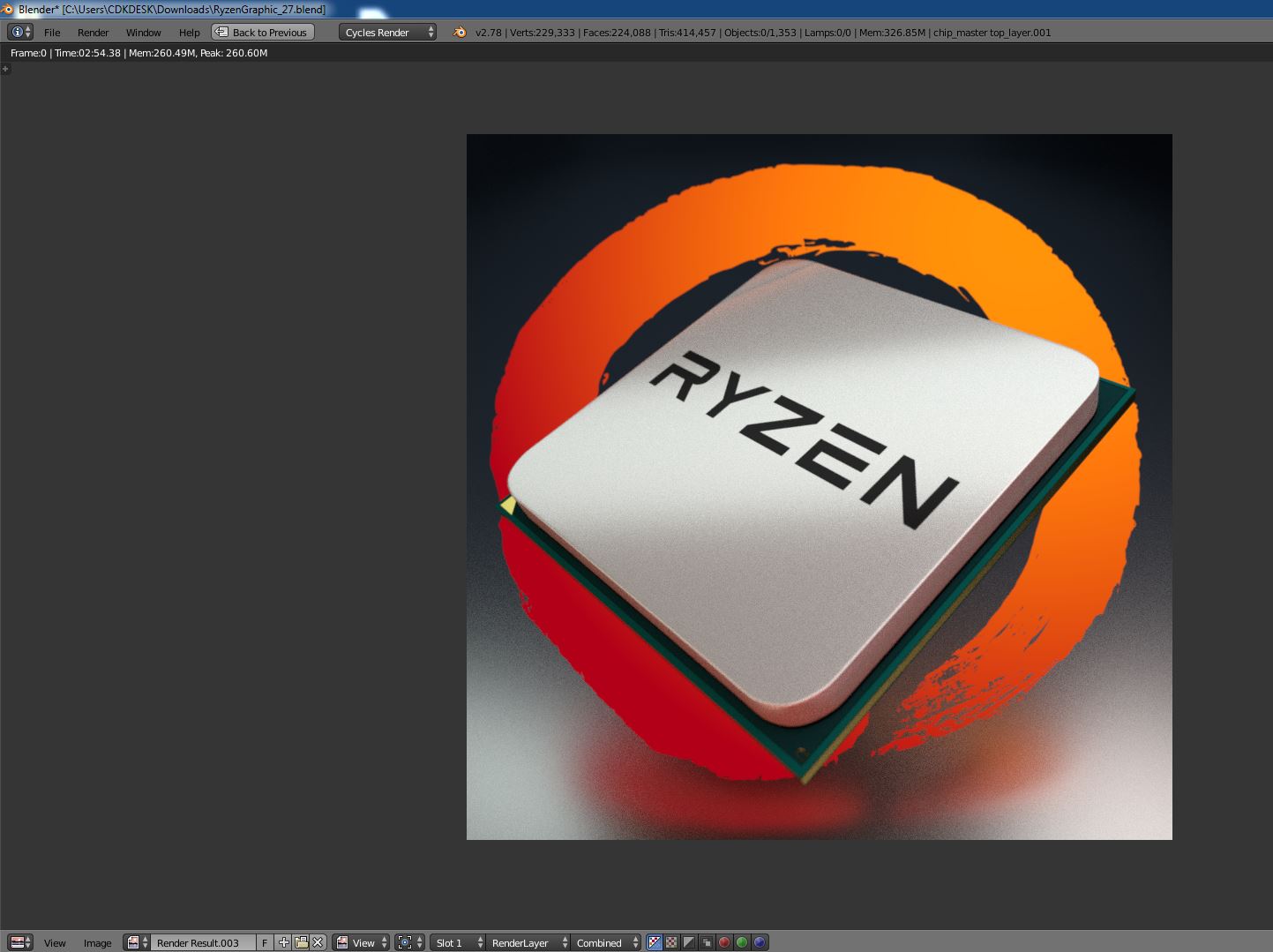Browse images with the image datablock icon
The width and height of the screenshot is (1273, 952).
pyautogui.click(x=137, y=942)
